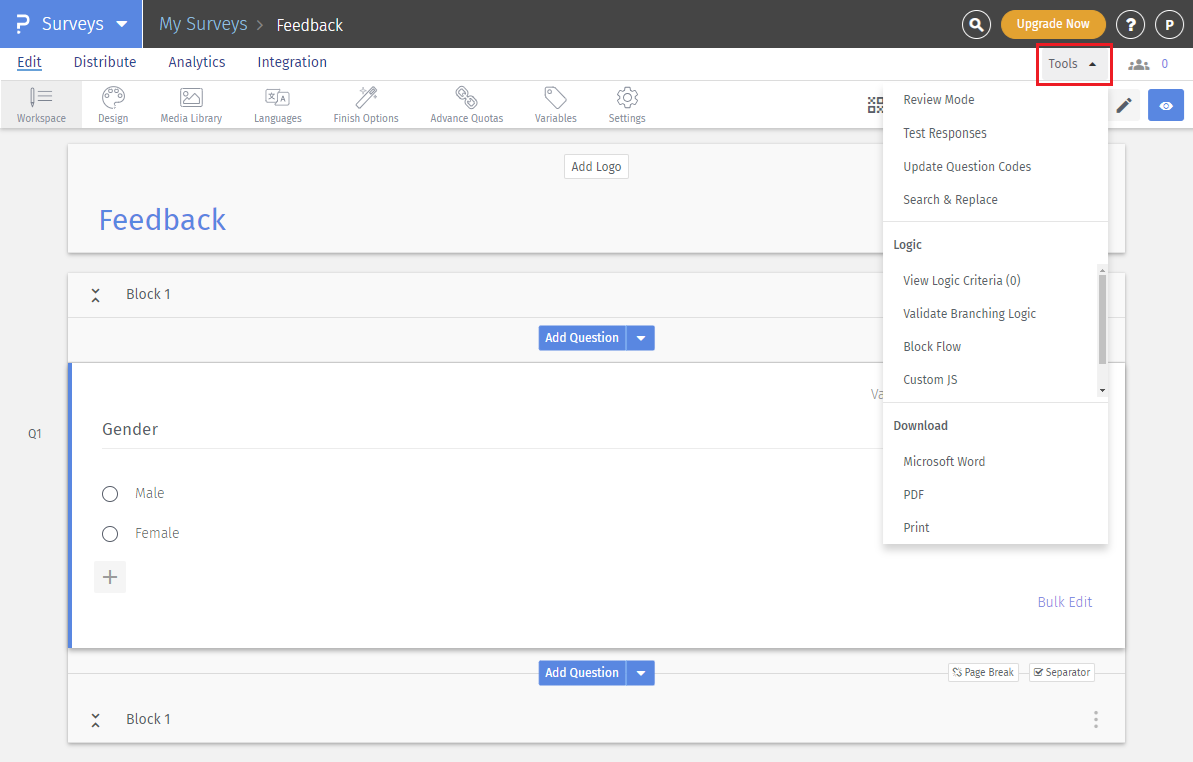Click the Tools menu scrollbar
Viewport: 1193px width, 762px height.
[1102, 320]
